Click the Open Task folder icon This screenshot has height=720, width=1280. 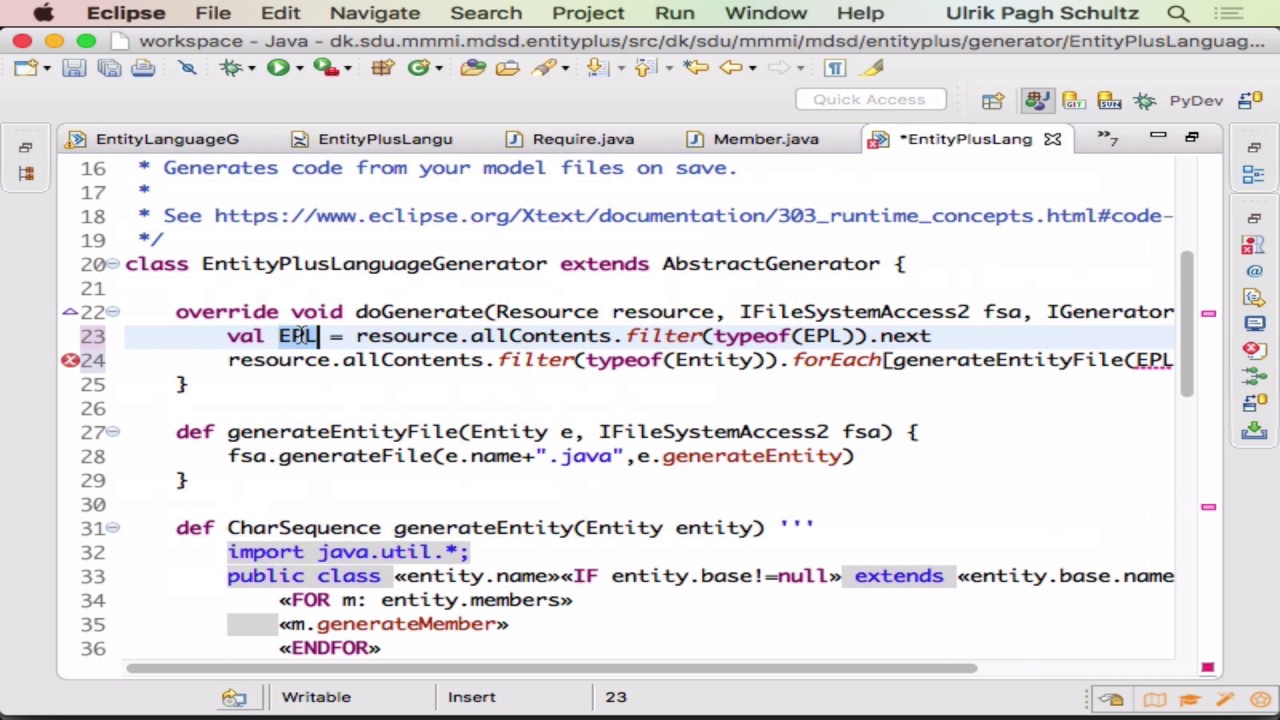point(507,68)
